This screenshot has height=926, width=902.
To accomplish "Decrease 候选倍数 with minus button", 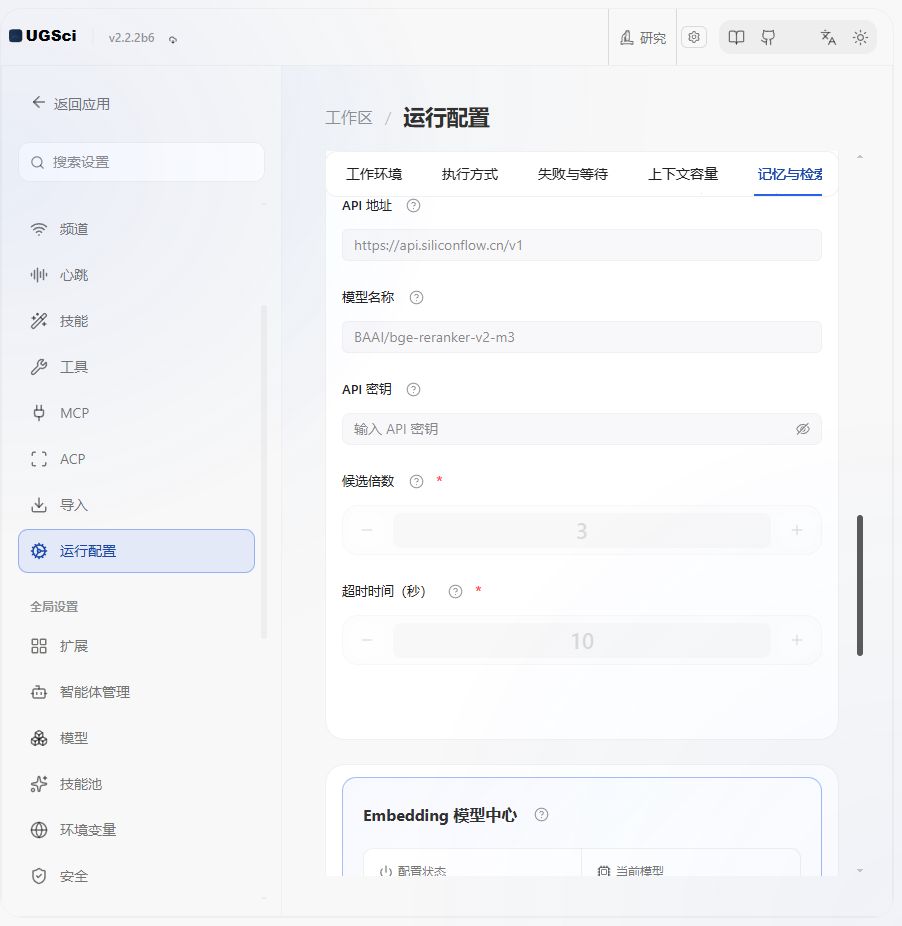I will (x=367, y=530).
